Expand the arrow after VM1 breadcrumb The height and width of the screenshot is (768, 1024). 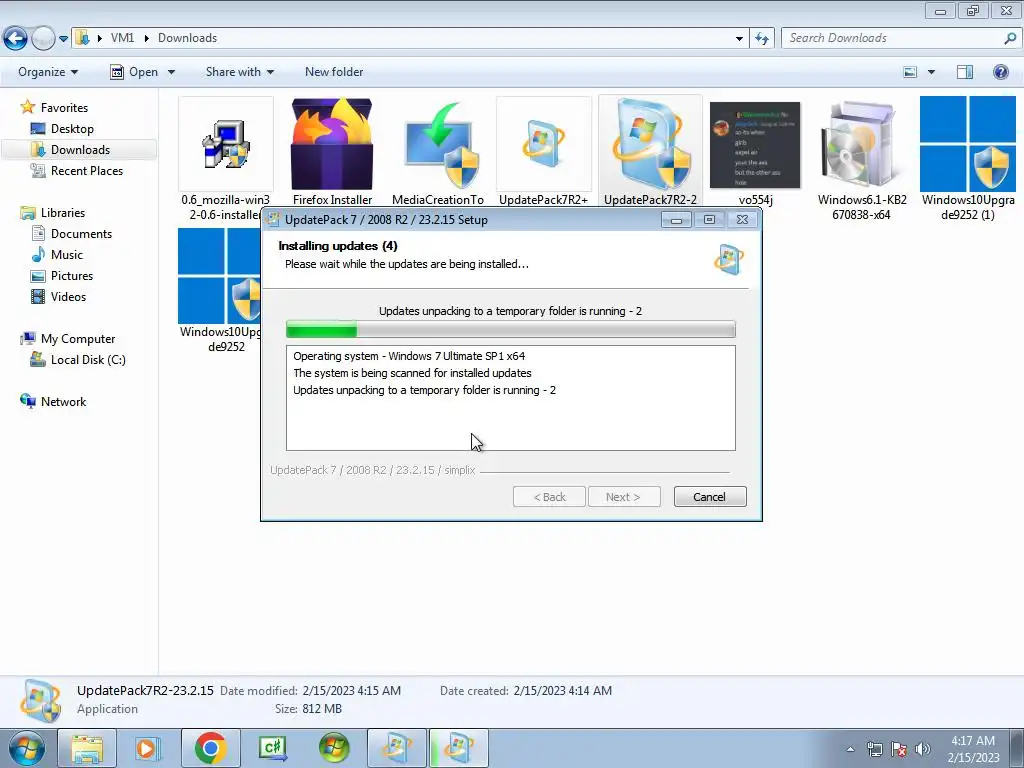[x=146, y=38]
